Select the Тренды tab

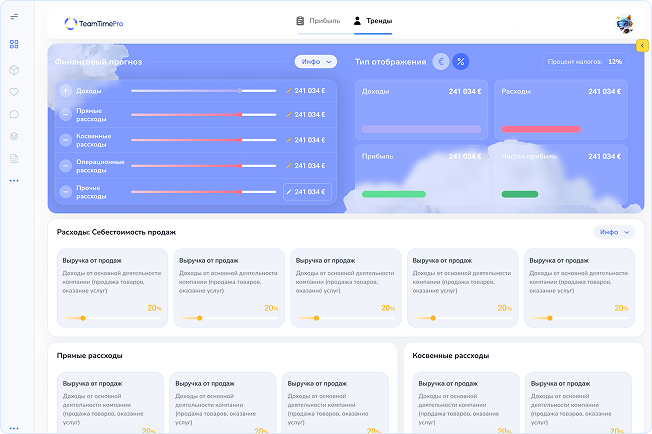pos(372,21)
